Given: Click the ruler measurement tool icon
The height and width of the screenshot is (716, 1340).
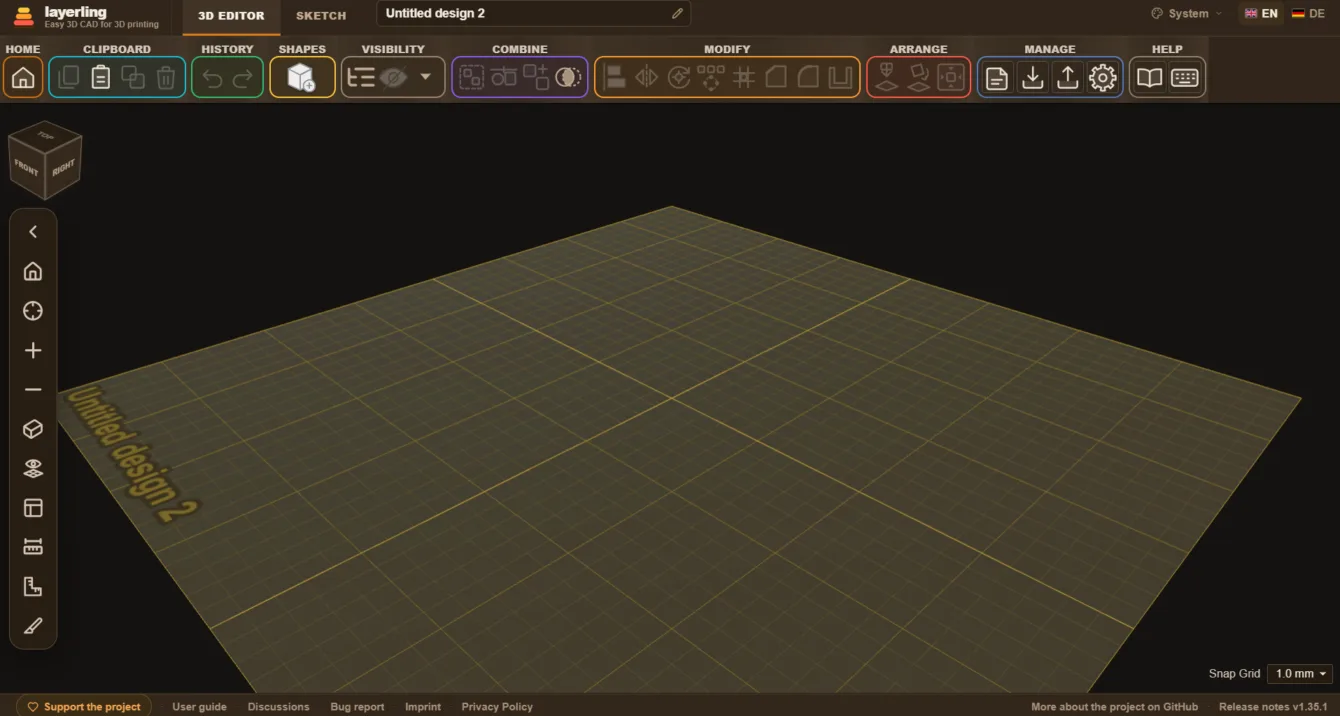Looking at the screenshot, I should (x=33, y=547).
